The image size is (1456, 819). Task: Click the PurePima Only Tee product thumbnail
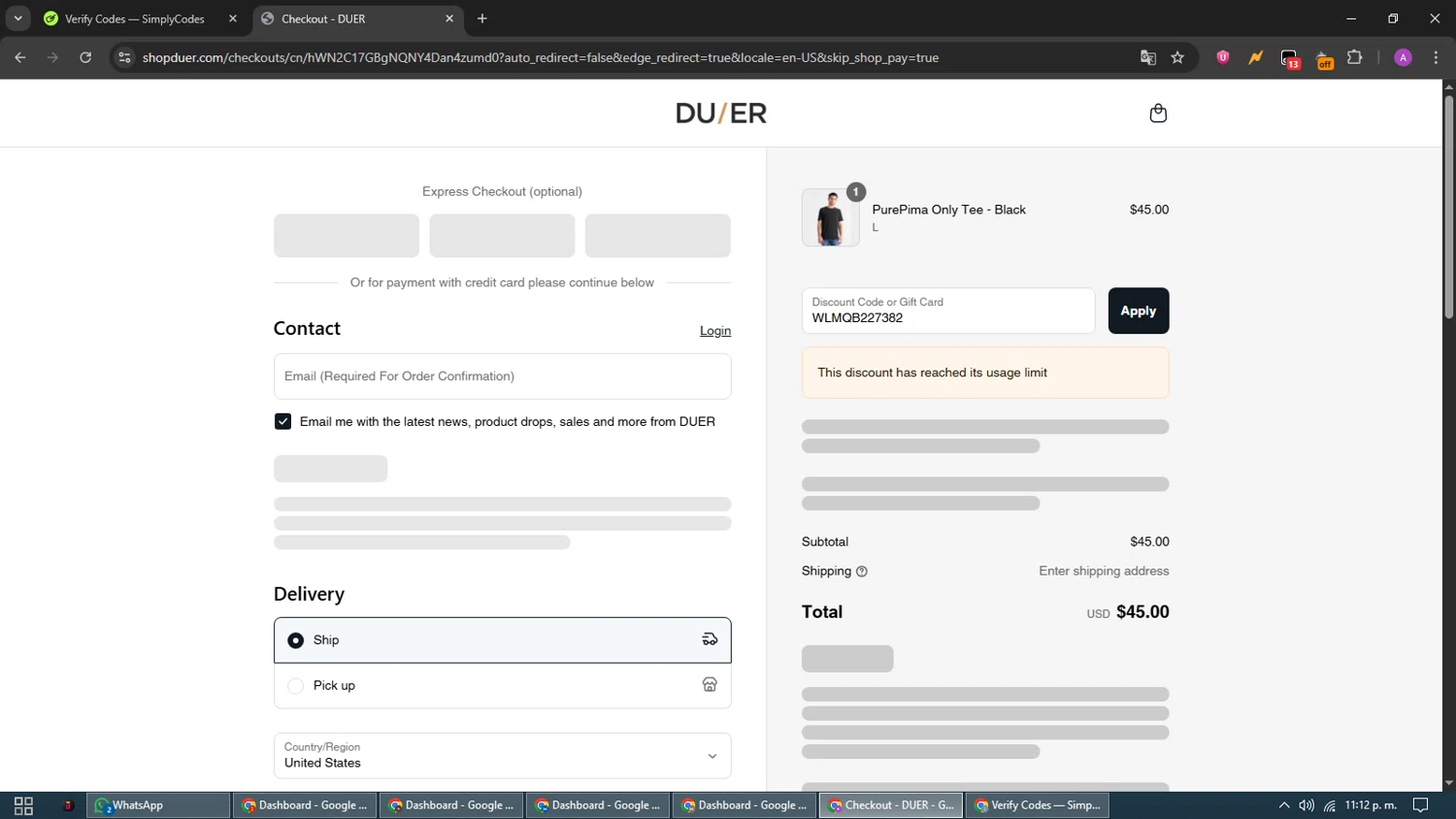pos(831,217)
